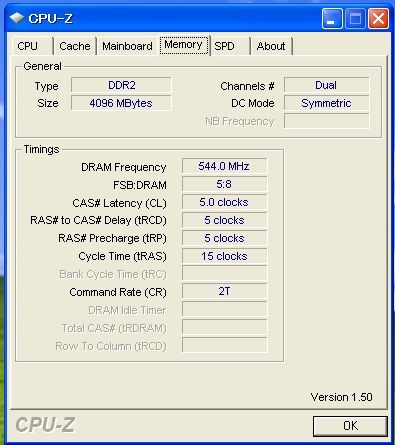This screenshot has width=395, height=445.
Task: Click the maximize window button
Action: coord(355,18)
